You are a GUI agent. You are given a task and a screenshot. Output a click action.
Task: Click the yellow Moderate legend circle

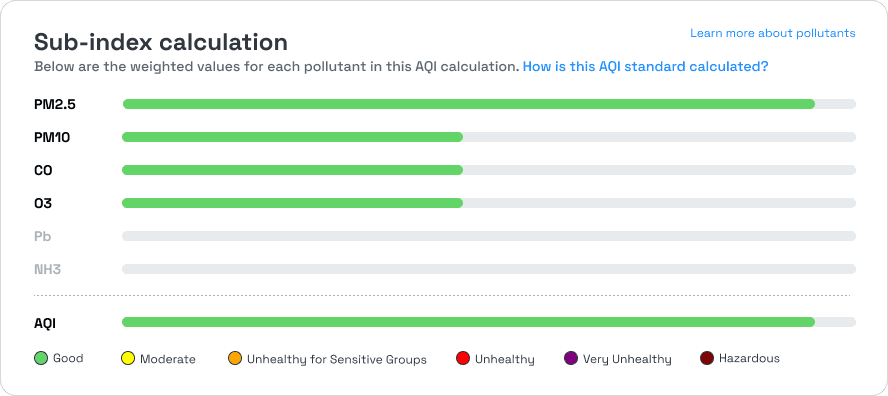point(128,359)
